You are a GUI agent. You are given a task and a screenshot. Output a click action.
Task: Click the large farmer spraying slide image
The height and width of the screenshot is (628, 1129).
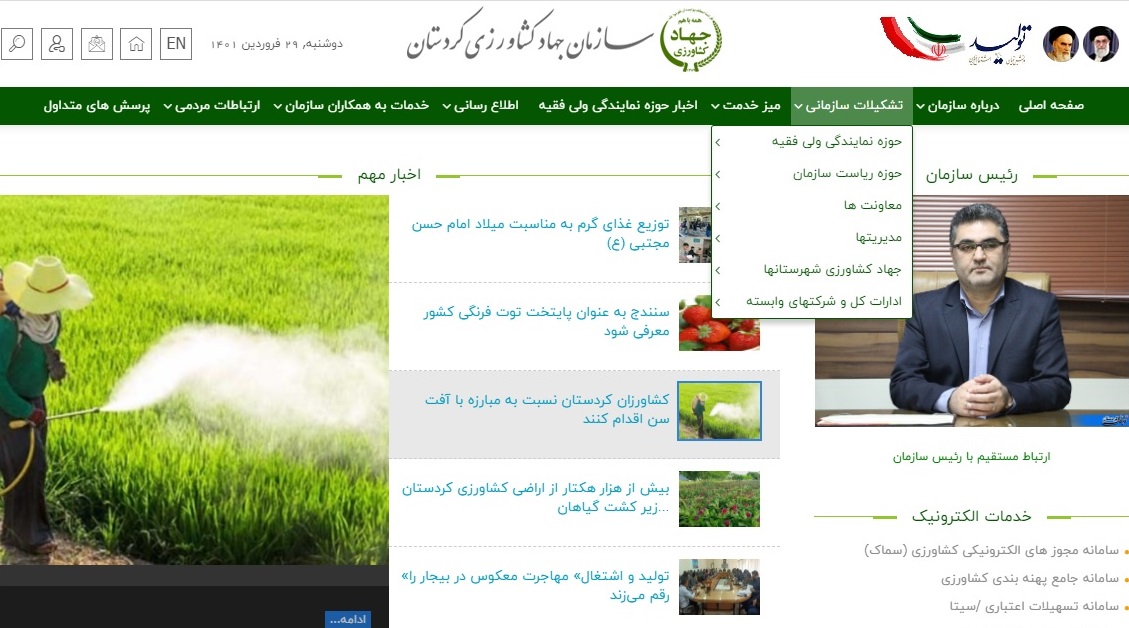[x=194, y=380]
